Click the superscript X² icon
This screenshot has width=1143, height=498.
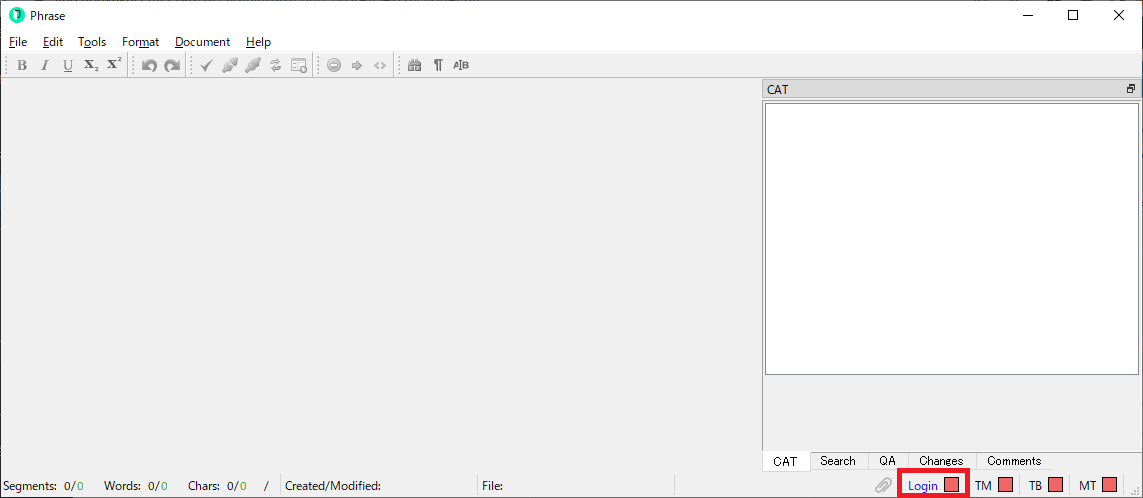click(x=114, y=66)
